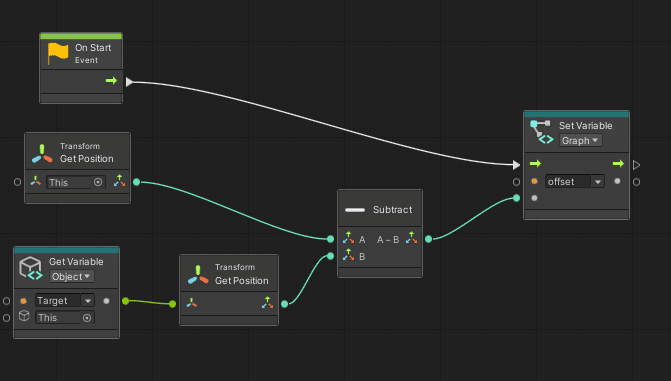This screenshot has width=671, height=381.
Task: Click the Set Variable node title
Action: coord(585,126)
